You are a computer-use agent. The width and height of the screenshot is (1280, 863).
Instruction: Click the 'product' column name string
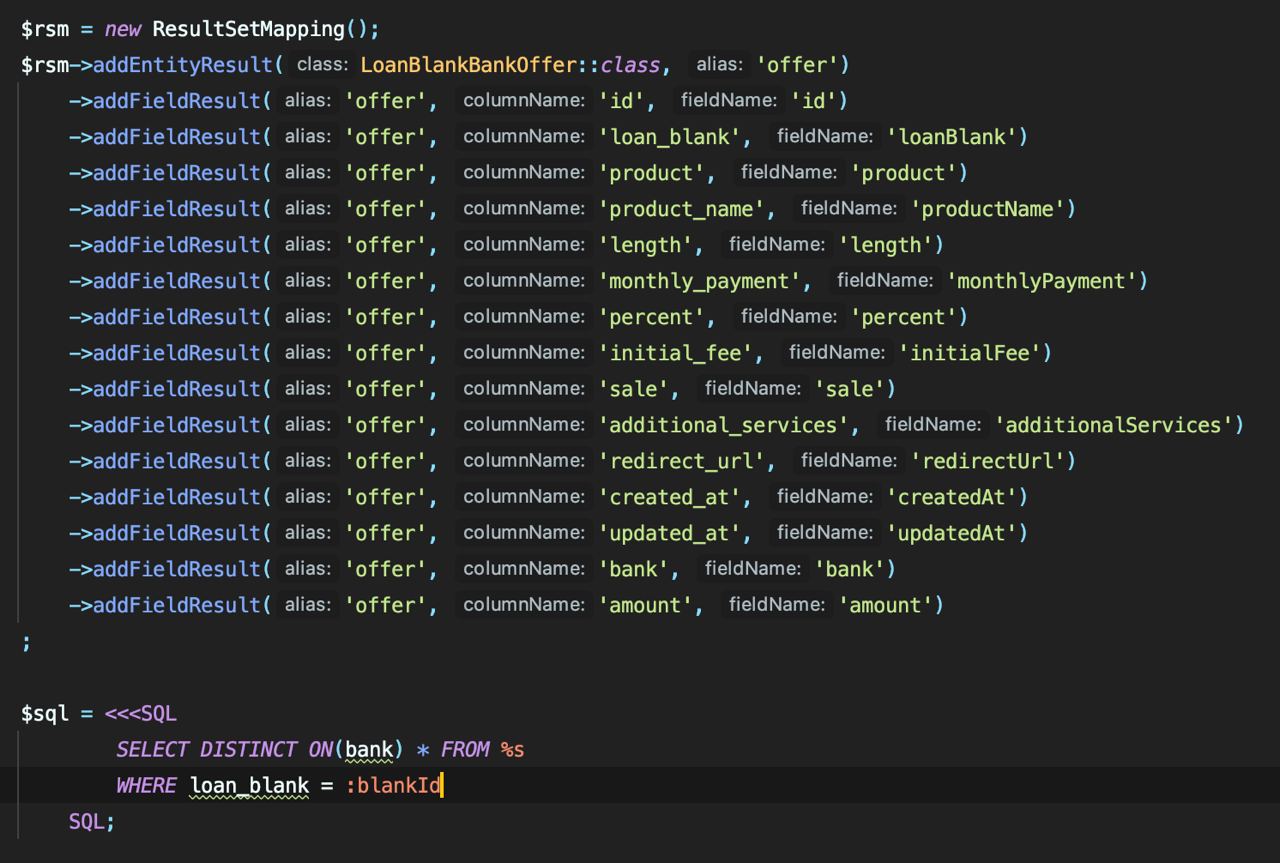(651, 173)
